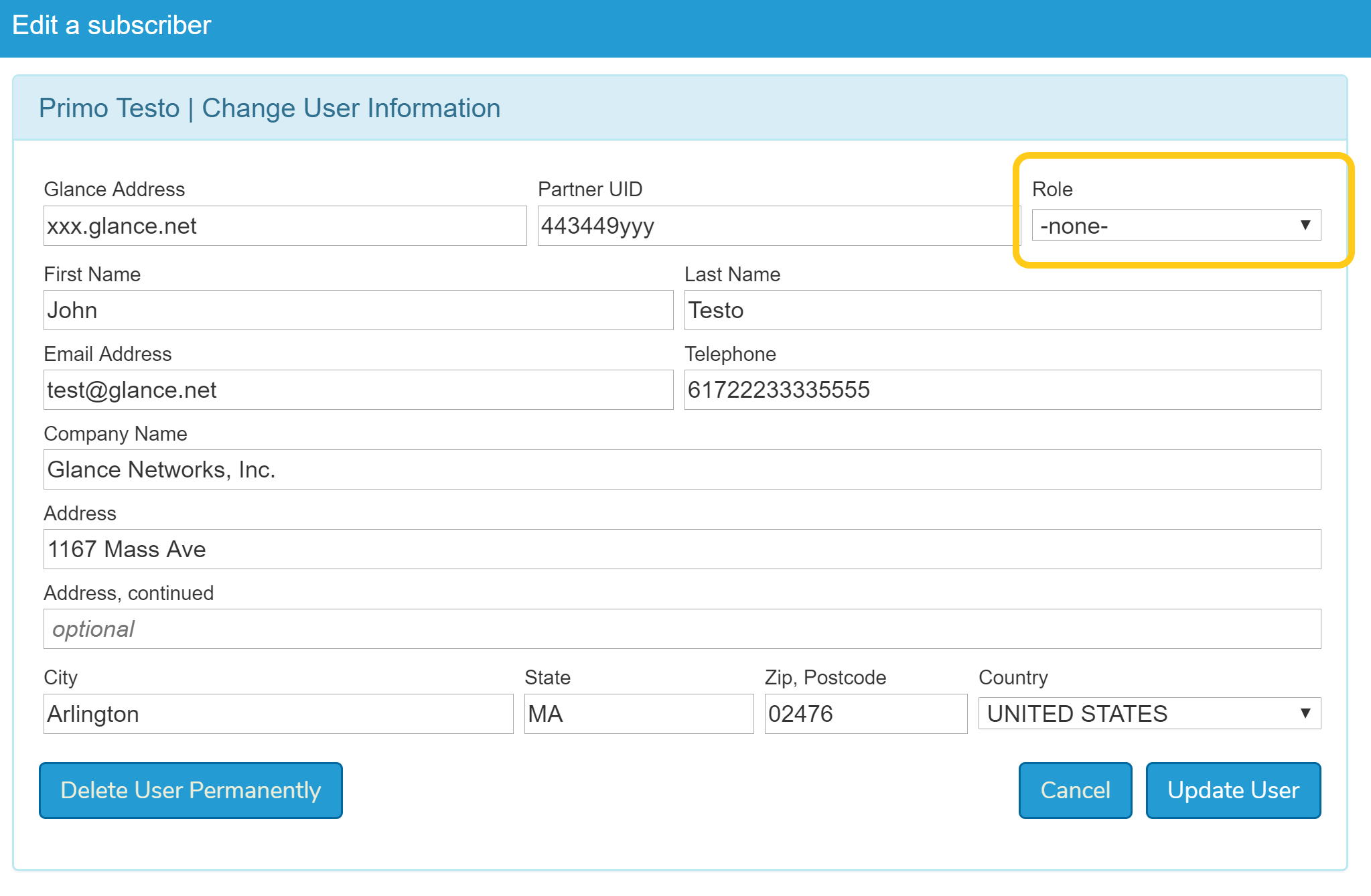Image resolution: width=1371 pixels, height=896 pixels.
Task: Click the Last Name text box
Action: 1002,310
